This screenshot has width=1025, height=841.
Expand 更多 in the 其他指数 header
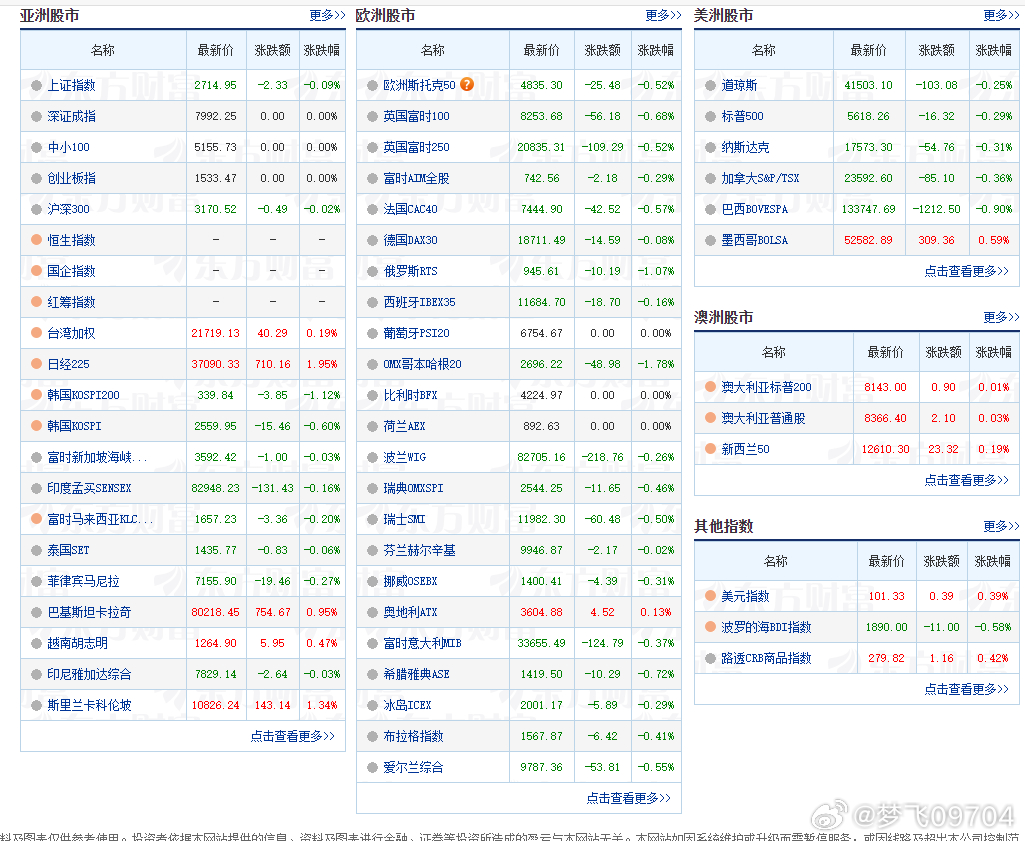click(1001, 526)
